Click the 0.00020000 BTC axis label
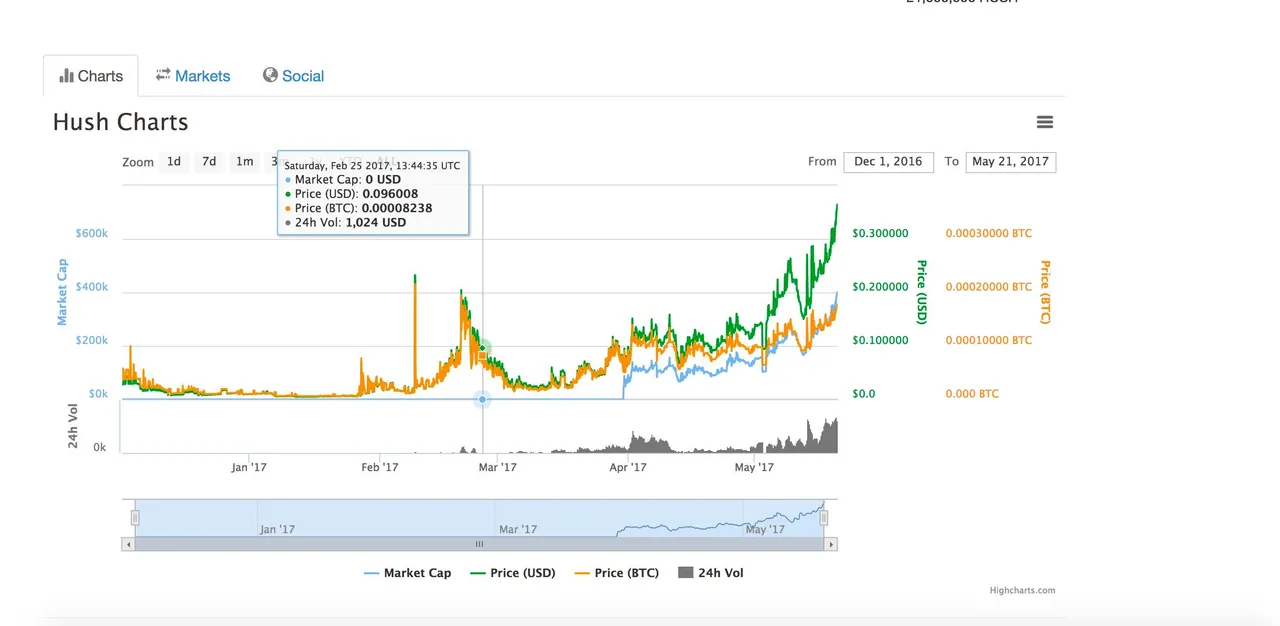 989,287
